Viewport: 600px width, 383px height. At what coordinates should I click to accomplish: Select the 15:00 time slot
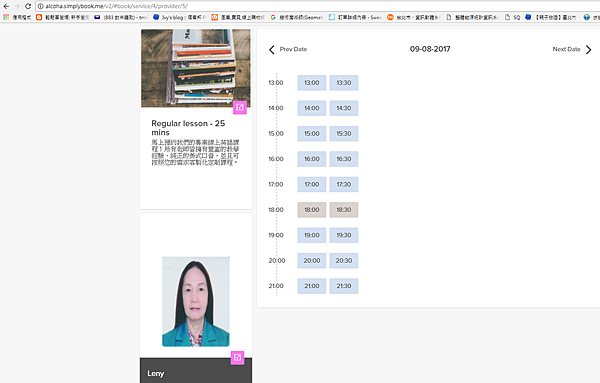tap(312, 134)
